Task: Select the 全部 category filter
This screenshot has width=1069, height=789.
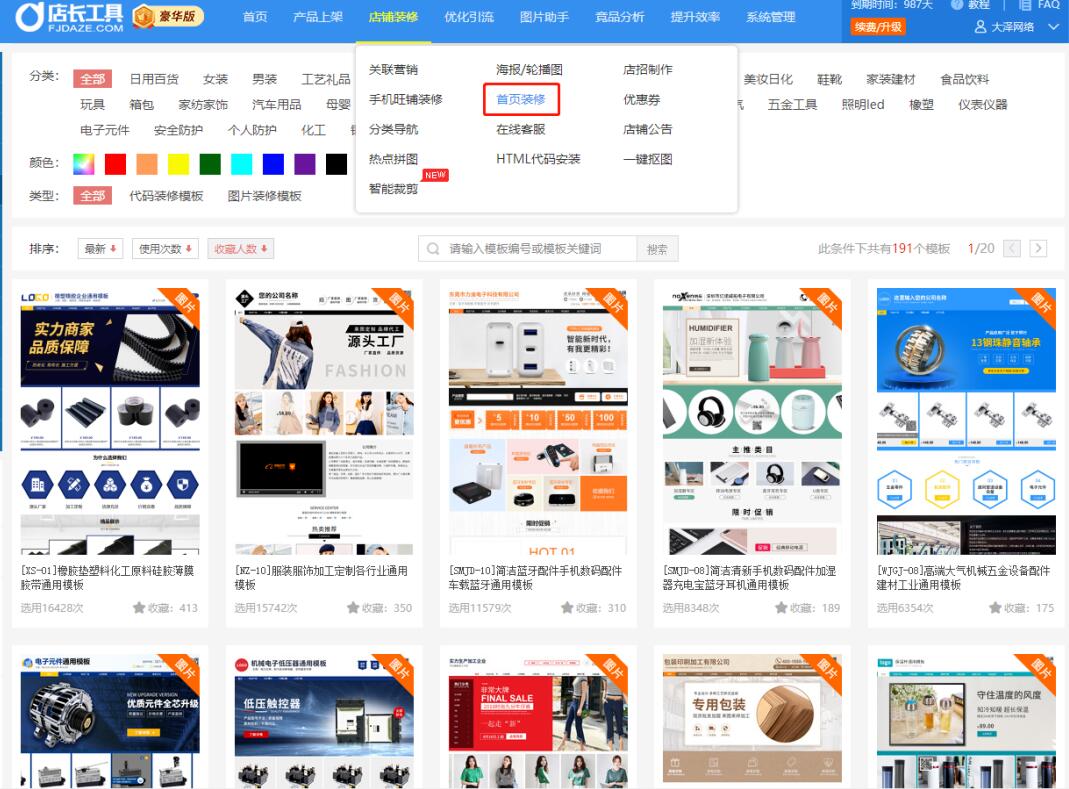Action: [93, 79]
